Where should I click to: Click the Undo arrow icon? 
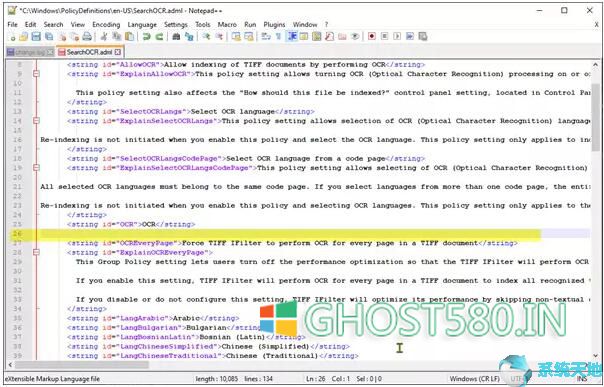coord(146,37)
